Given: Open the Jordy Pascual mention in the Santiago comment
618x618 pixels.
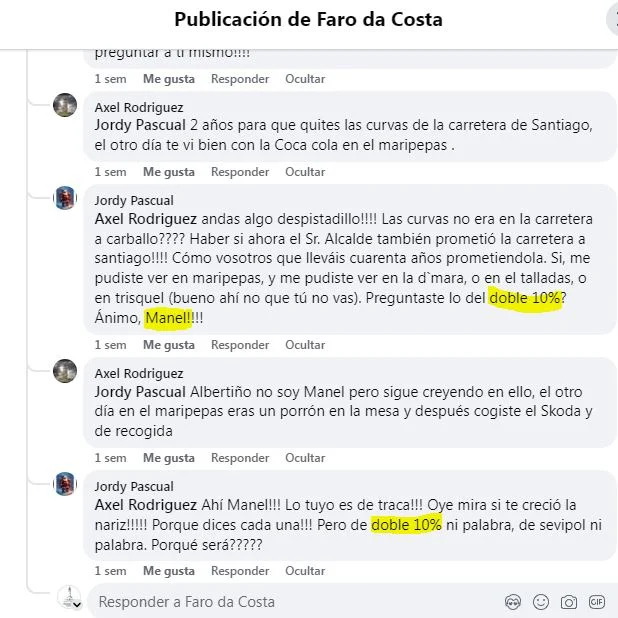Looking at the screenshot, I should coord(140,125).
